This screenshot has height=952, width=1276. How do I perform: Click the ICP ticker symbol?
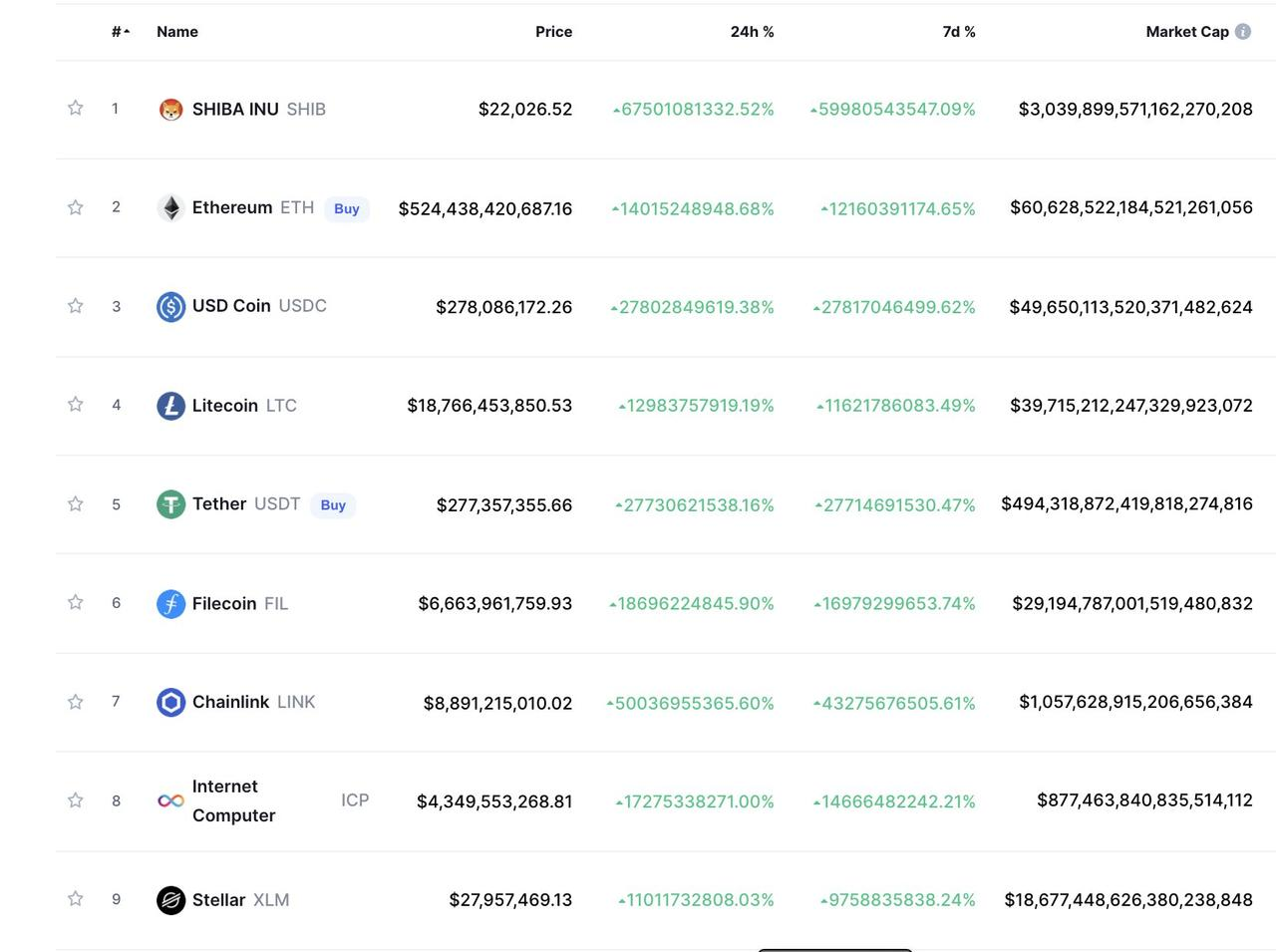tap(355, 800)
